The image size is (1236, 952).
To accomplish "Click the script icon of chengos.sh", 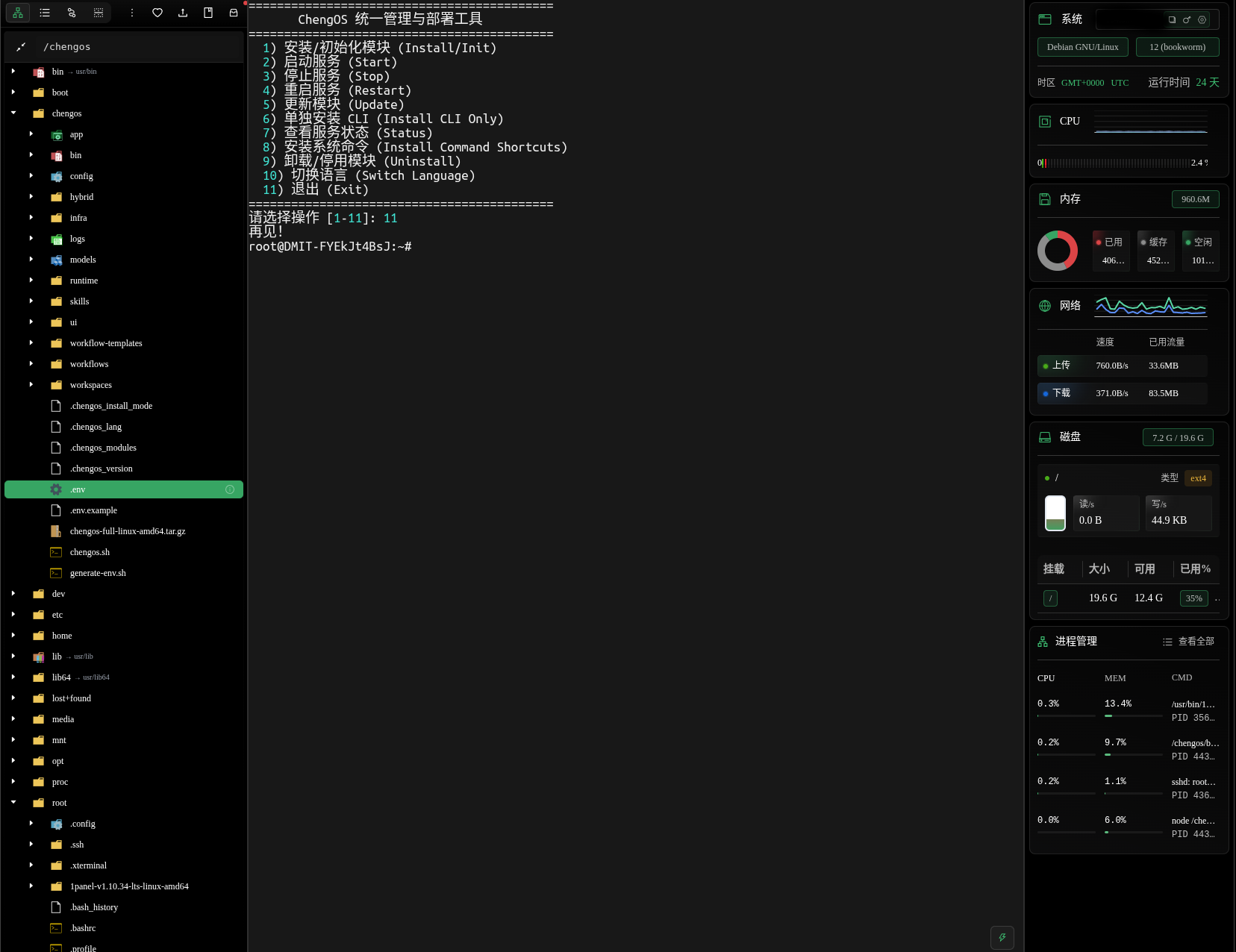I will (x=56, y=552).
